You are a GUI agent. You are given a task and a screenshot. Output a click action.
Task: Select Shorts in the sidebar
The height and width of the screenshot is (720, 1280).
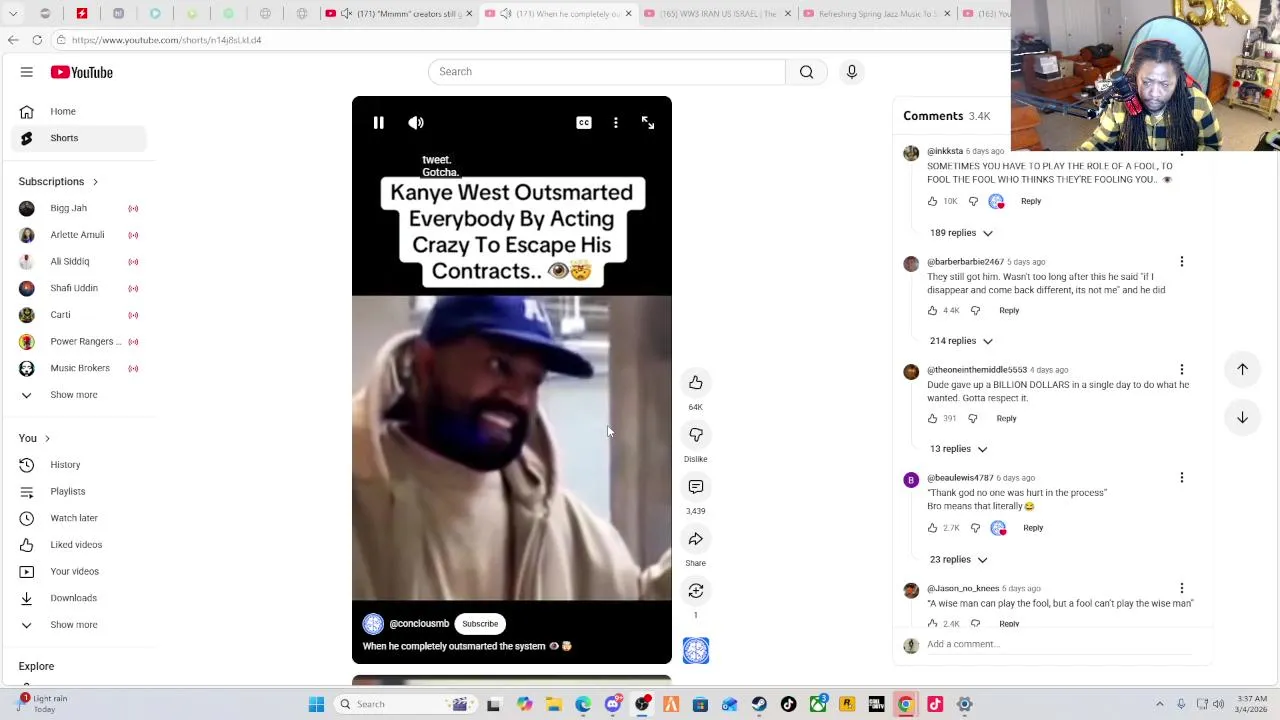pos(78,138)
